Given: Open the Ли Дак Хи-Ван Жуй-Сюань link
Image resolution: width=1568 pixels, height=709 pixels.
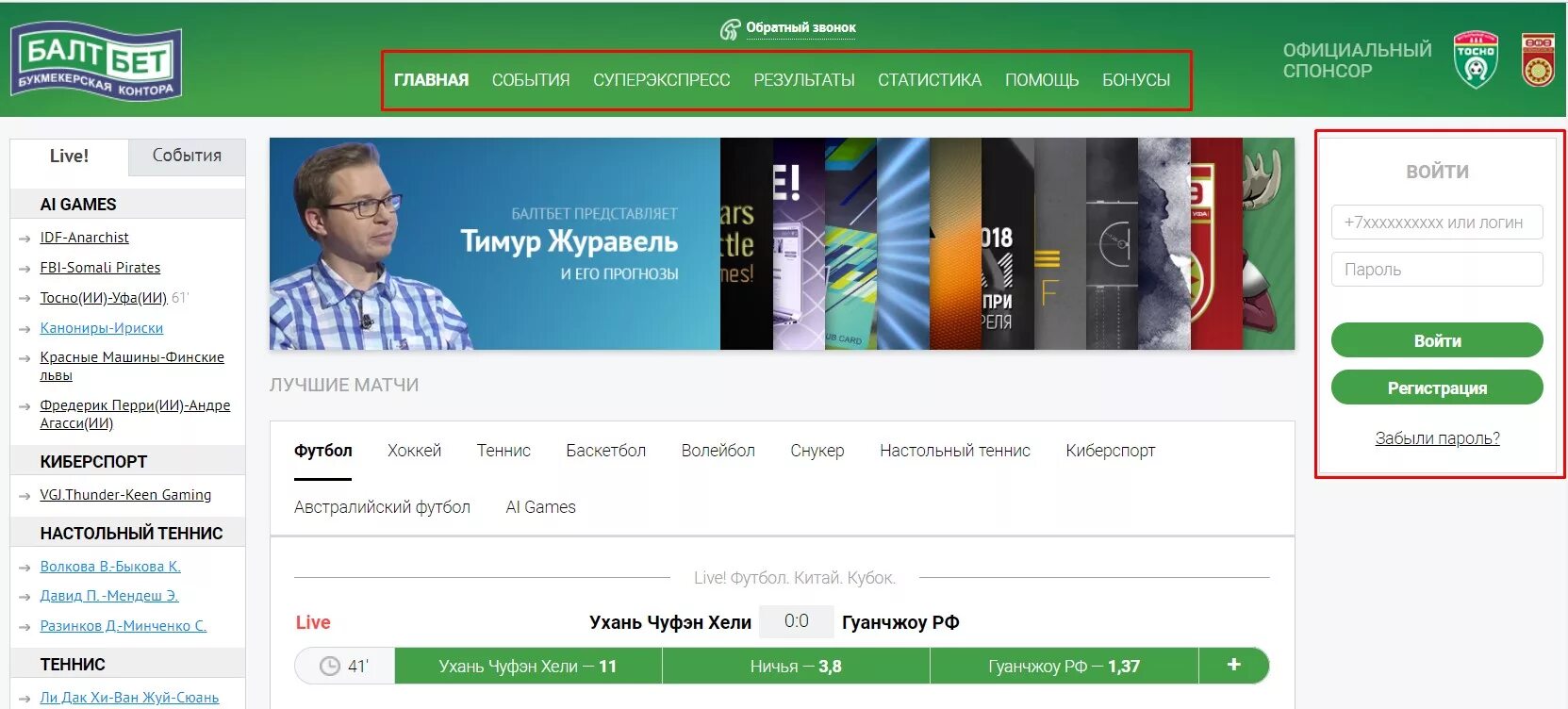Looking at the screenshot, I should (x=129, y=698).
